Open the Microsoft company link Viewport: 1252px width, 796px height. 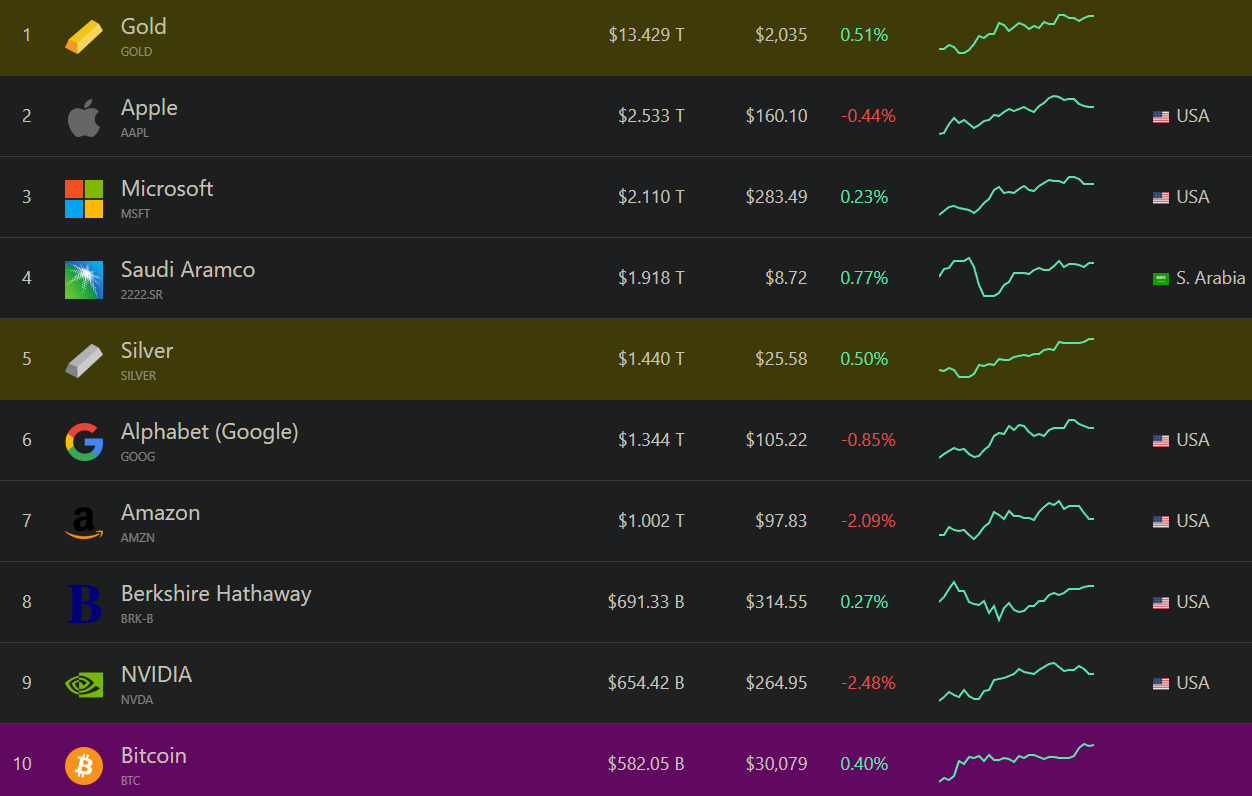[167, 189]
